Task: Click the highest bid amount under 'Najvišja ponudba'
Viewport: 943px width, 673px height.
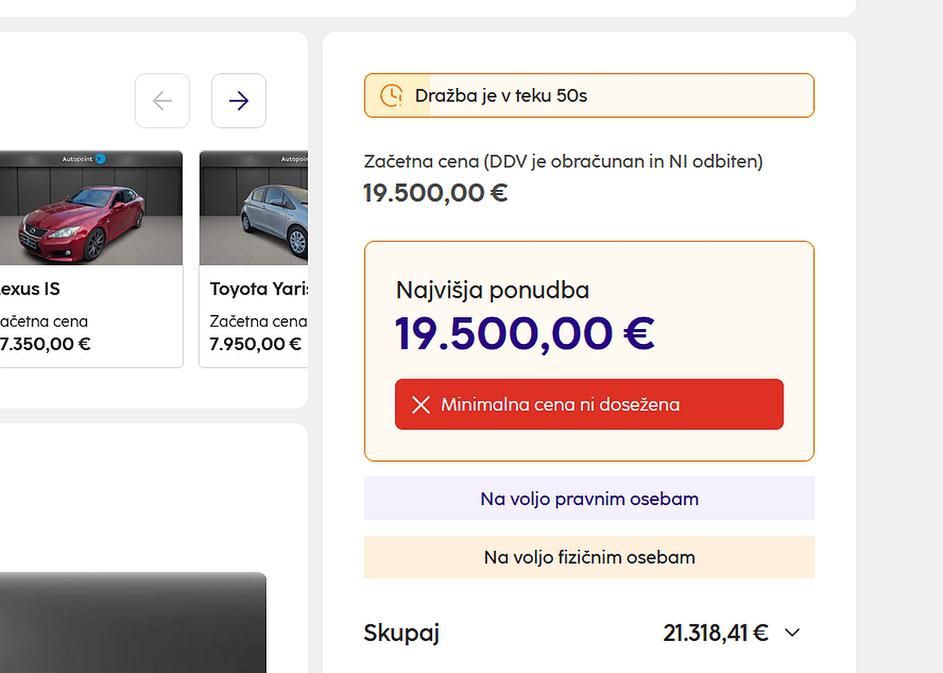Action: [x=524, y=334]
